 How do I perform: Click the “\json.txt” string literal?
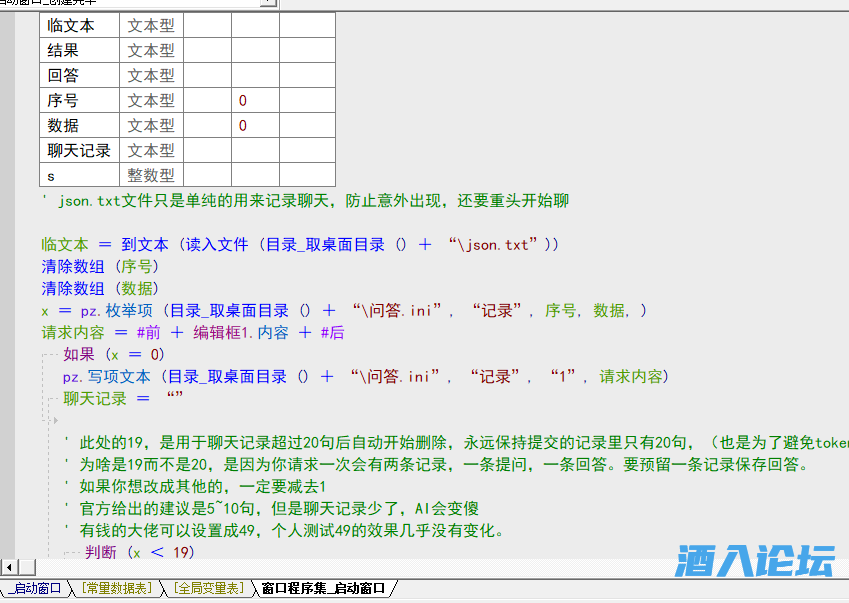(x=493, y=245)
